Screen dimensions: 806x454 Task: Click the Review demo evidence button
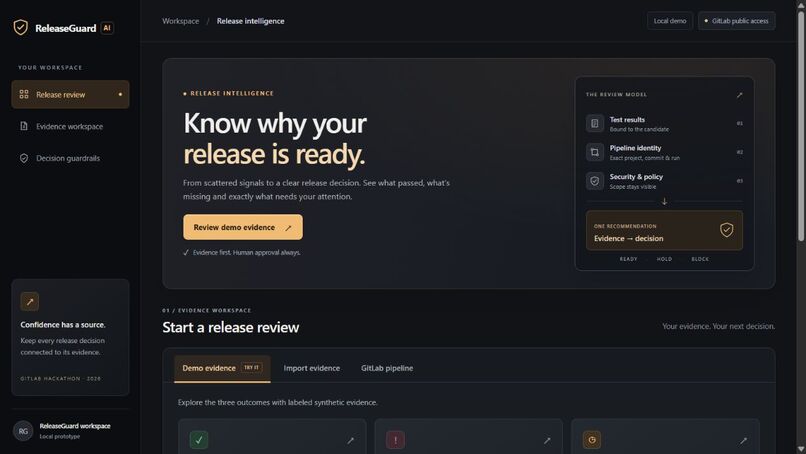tap(243, 227)
